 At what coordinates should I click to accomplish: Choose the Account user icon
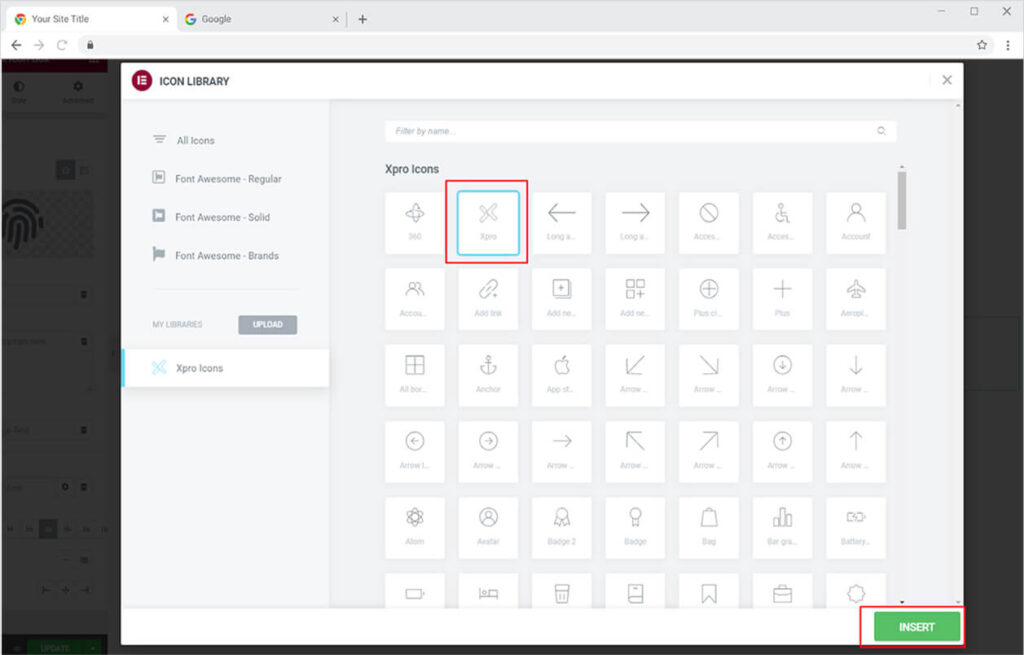coord(855,222)
